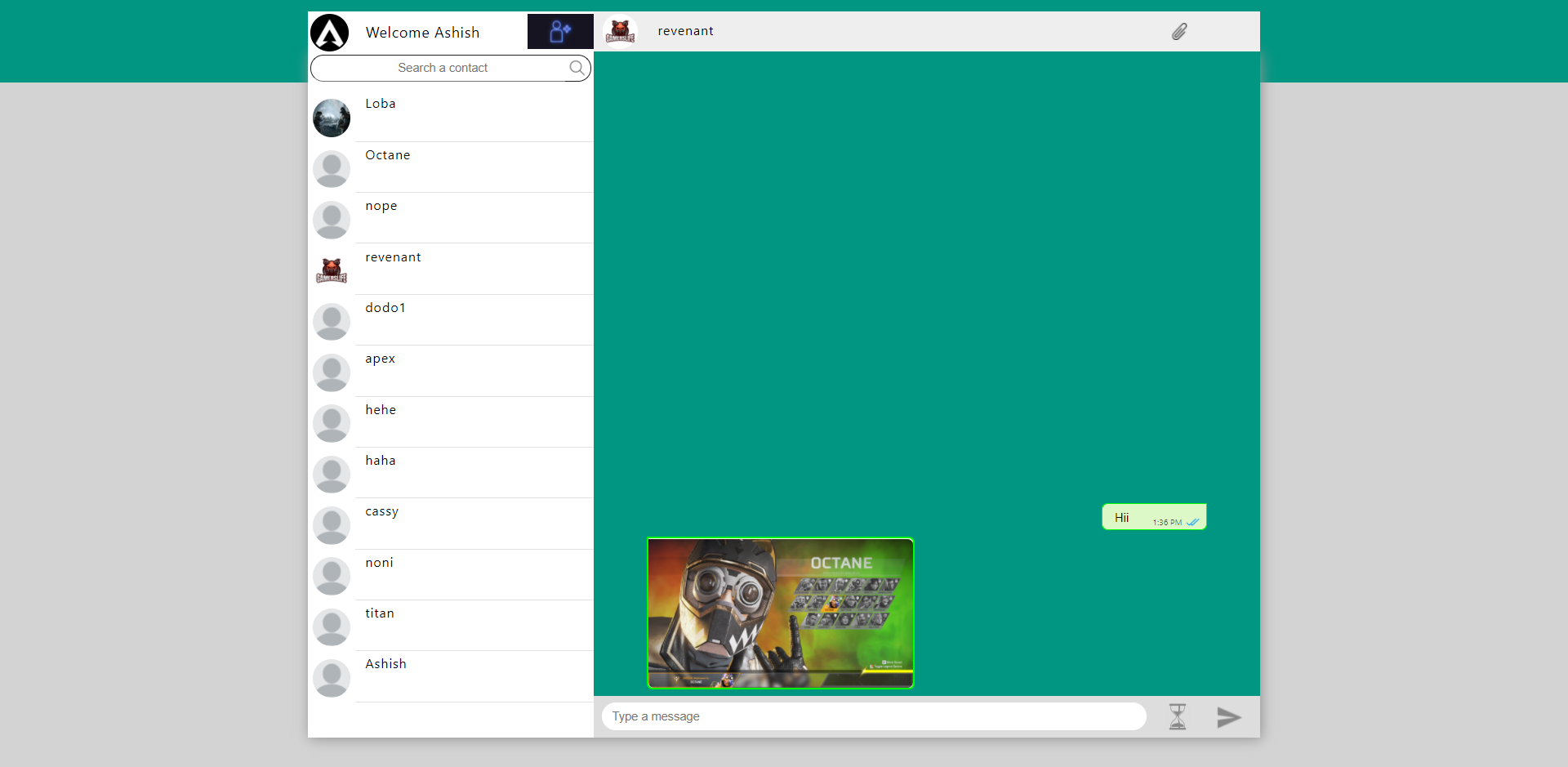Open the paperclip attachment icon
Viewport: 1568px width, 767px height.
(x=1179, y=32)
